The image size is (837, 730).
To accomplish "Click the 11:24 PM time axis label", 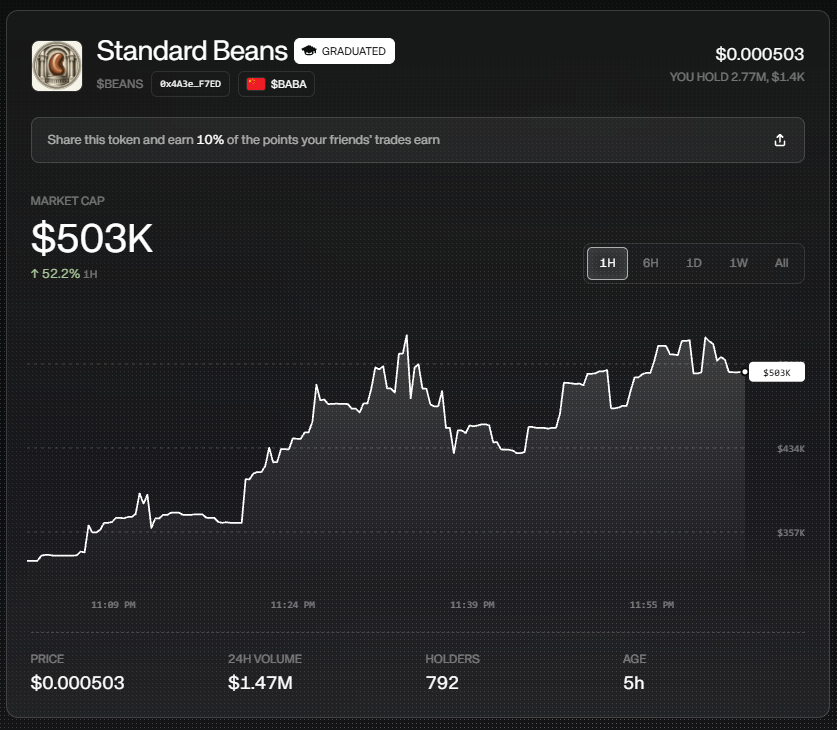I will pos(293,605).
